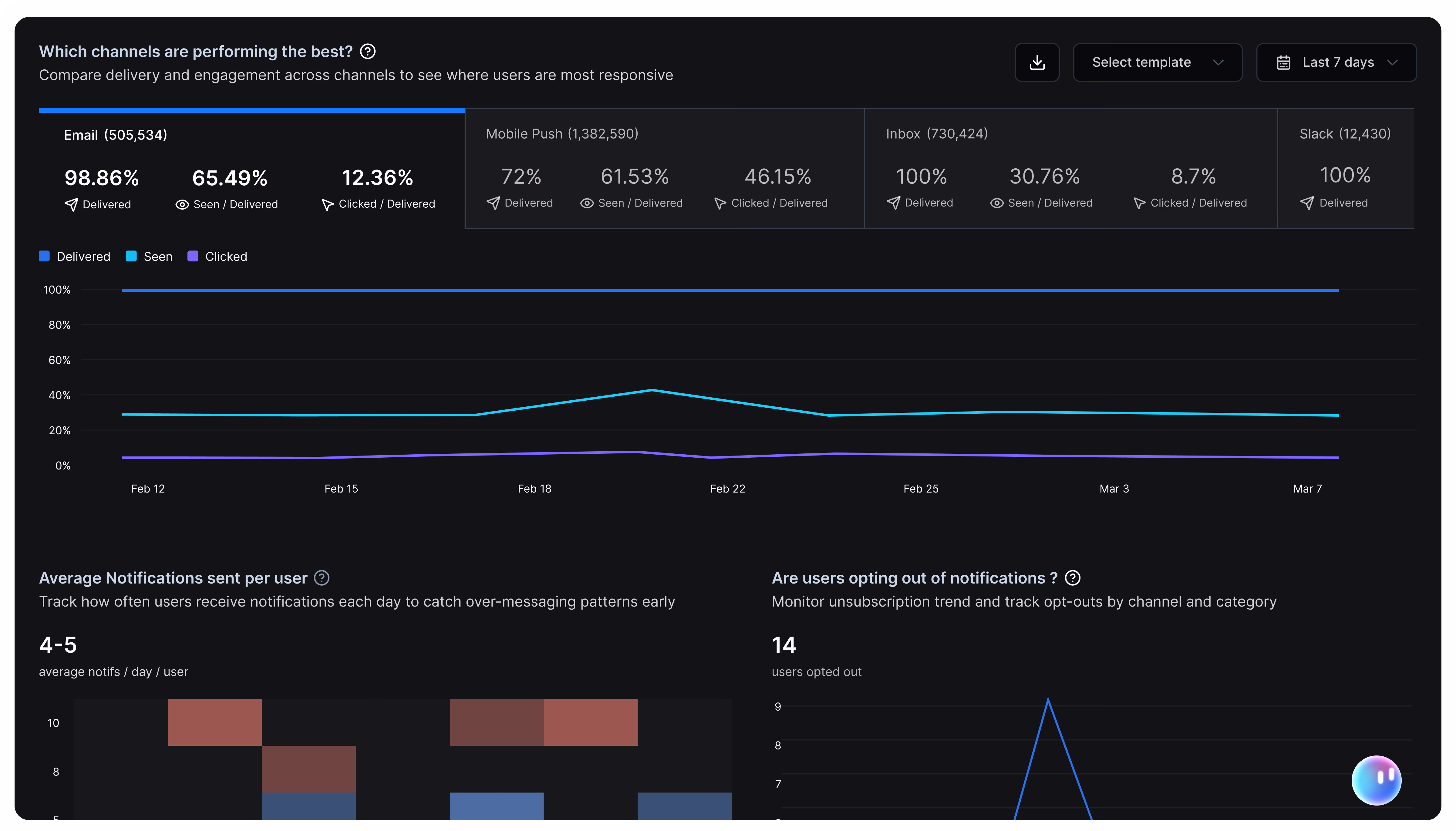Viewport: 1456px width, 831px height.
Task: Click the download export icon button
Action: pyautogui.click(x=1036, y=62)
